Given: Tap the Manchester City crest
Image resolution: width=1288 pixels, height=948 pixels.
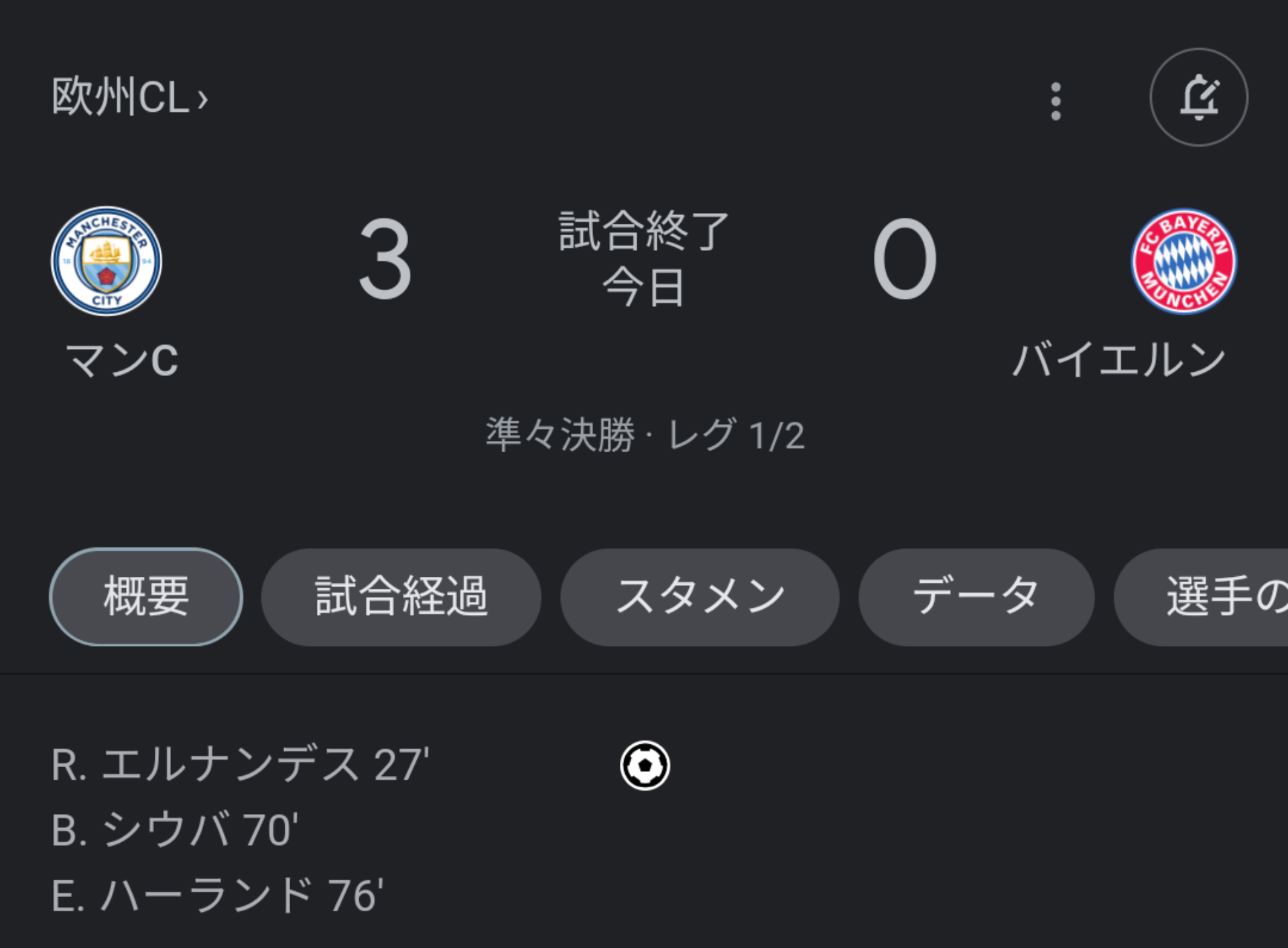Looking at the screenshot, I should pos(107,261).
